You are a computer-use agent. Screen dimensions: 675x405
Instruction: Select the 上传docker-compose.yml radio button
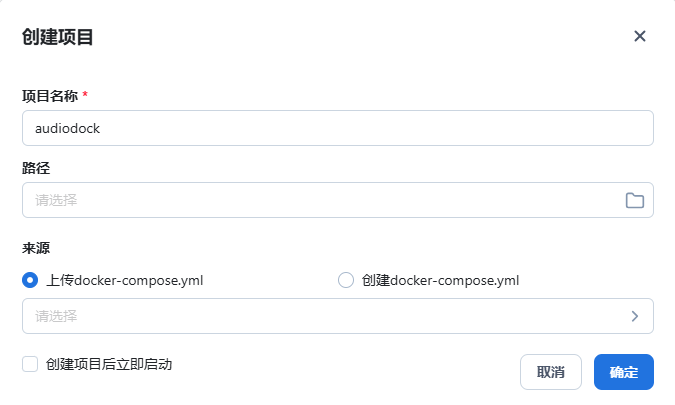click(x=30, y=280)
